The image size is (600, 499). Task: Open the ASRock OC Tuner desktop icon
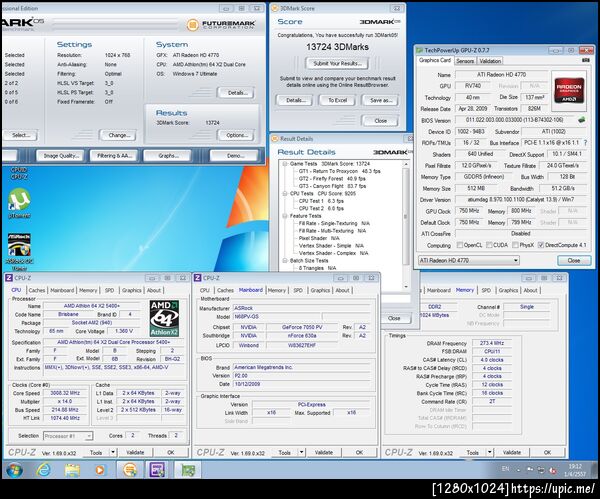coord(19,251)
